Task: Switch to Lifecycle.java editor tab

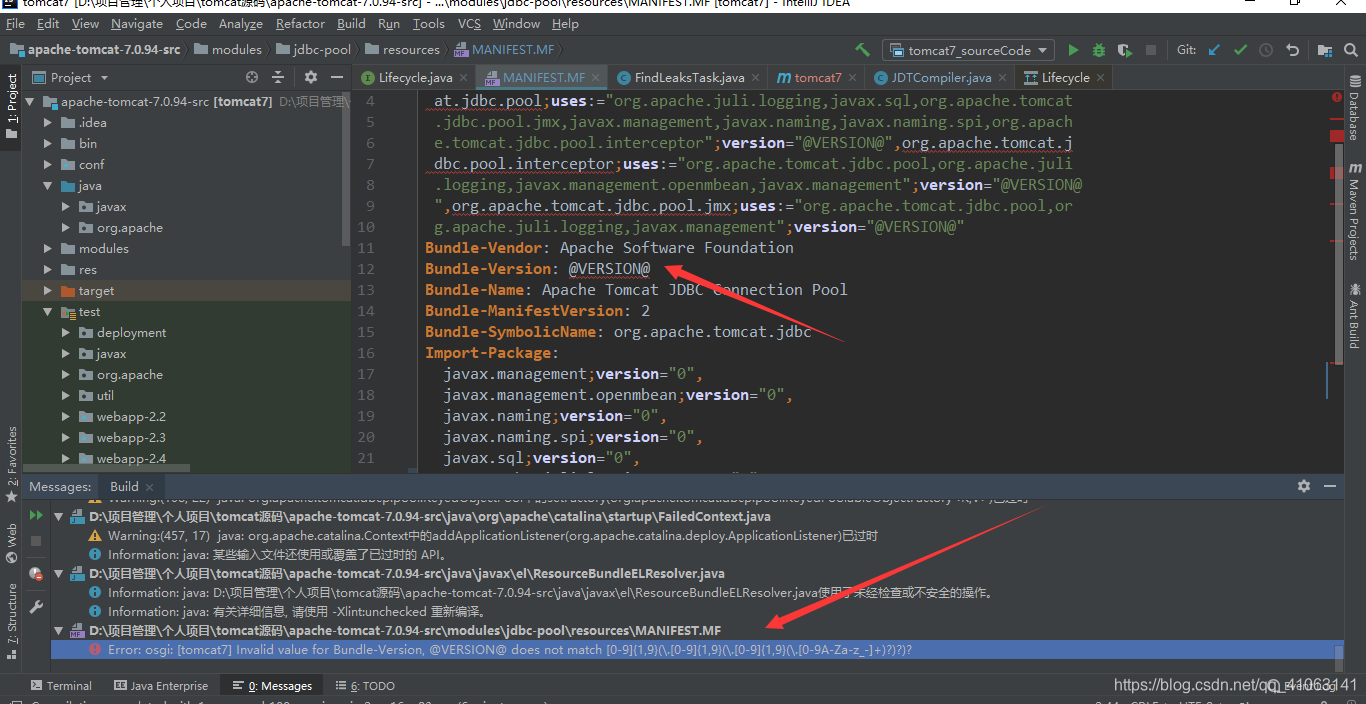Action: (415, 77)
